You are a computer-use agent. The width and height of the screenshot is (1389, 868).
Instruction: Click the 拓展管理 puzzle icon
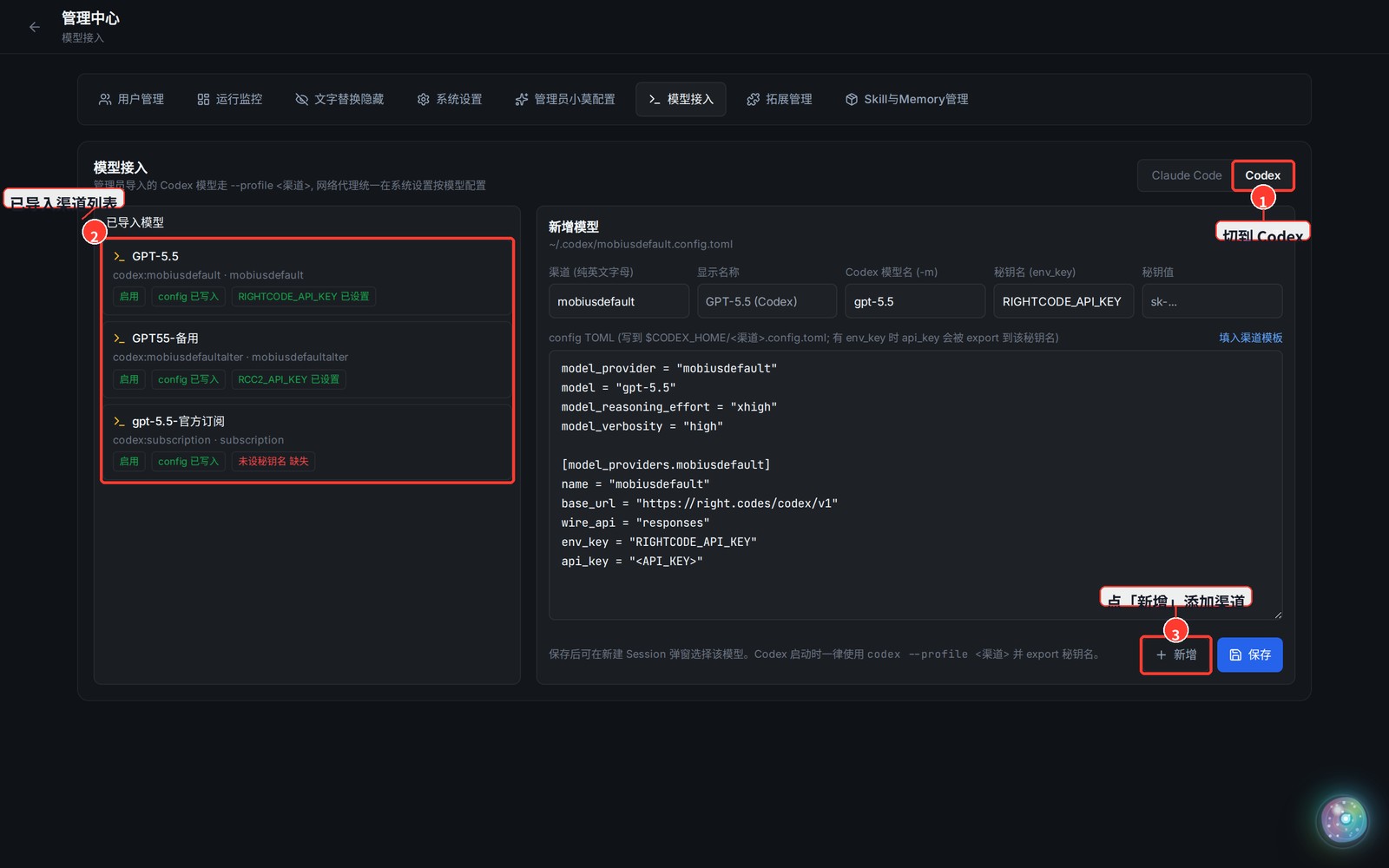click(x=754, y=100)
